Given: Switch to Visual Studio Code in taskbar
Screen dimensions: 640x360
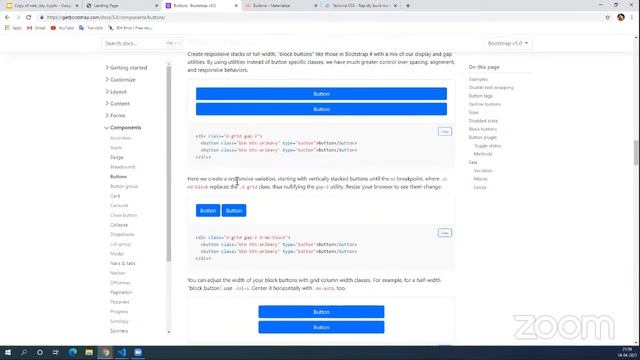Looking at the screenshot, I should tap(122, 352).
